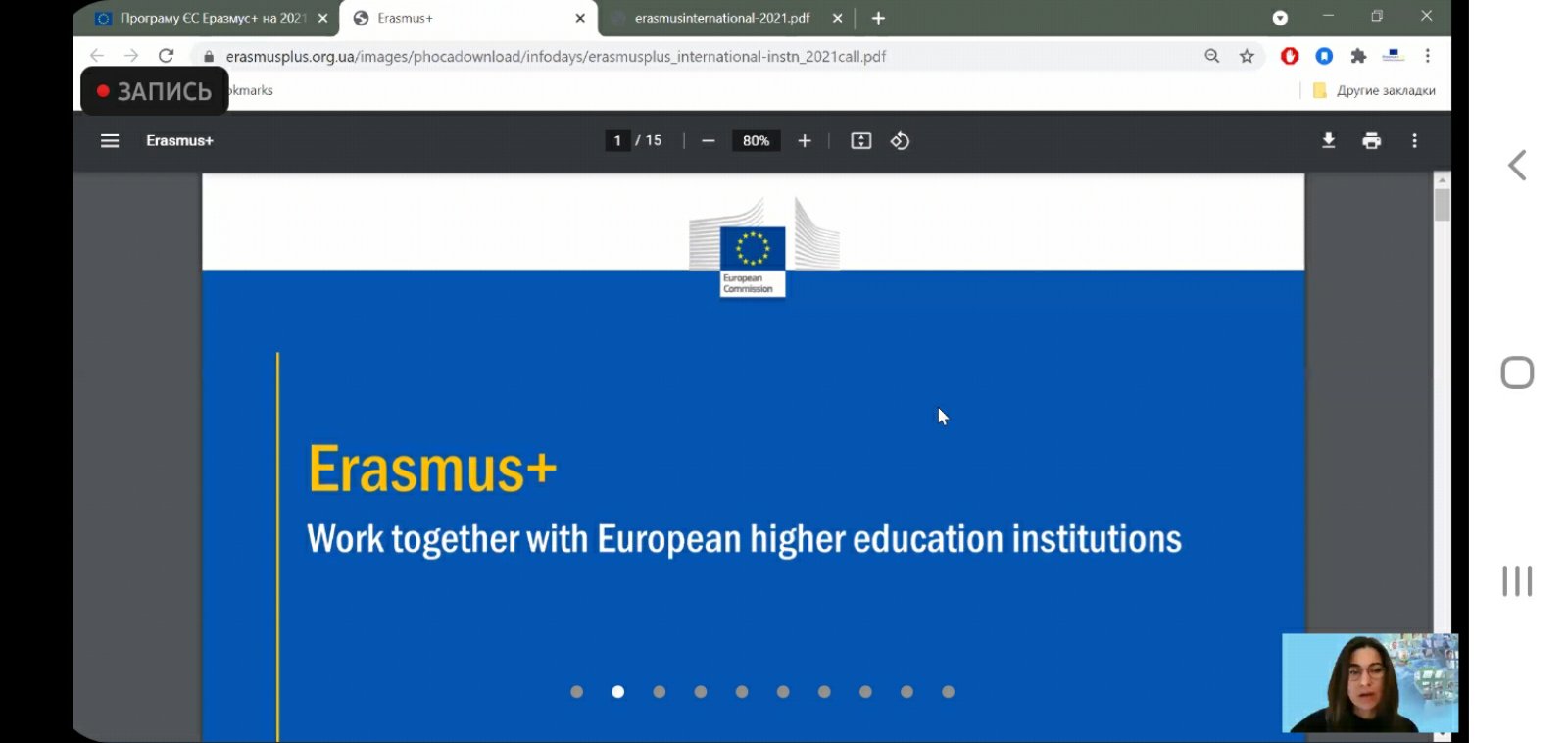The width and height of the screenshot is (1568, 743).
Task: Open Chrome three-dot menu
Action: [1428, 56]
